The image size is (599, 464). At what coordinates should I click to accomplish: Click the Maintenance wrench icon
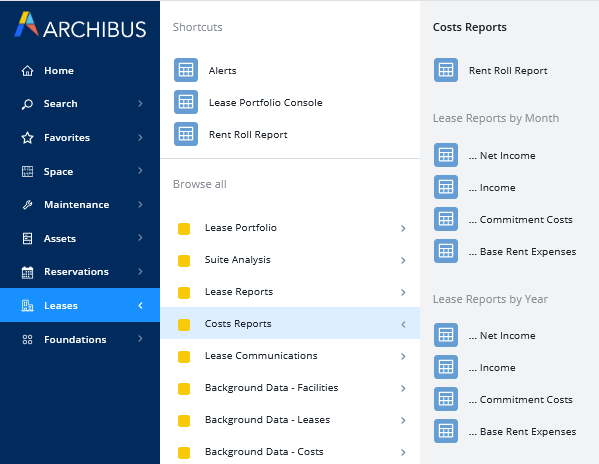[27, 205]
